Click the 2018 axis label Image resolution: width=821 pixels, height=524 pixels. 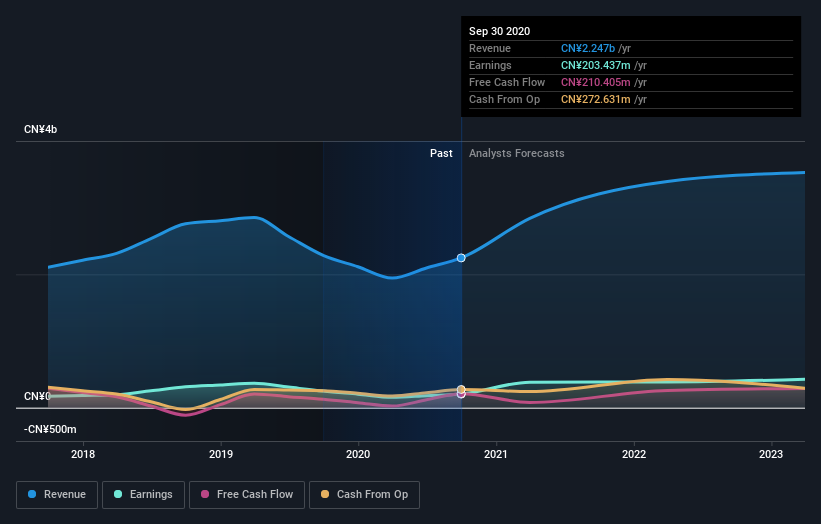[x=83, y=454]
